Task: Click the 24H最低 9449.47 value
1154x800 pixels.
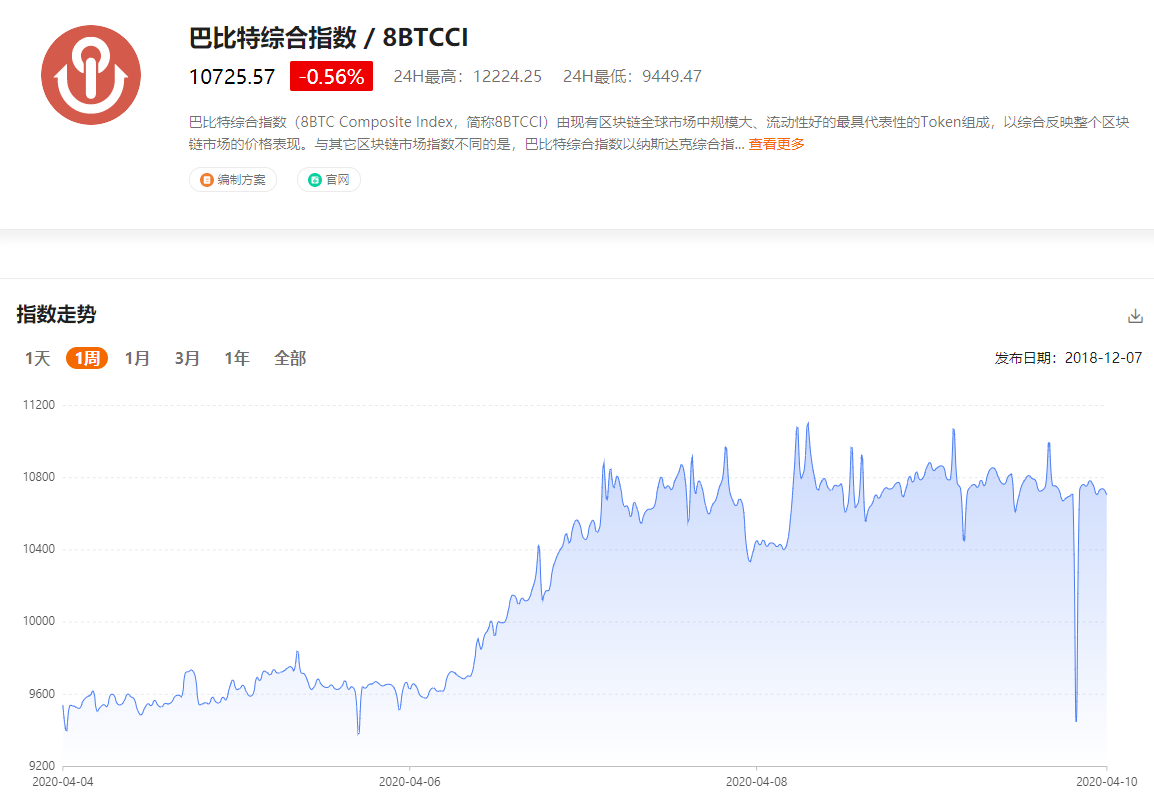Action: 632,77
